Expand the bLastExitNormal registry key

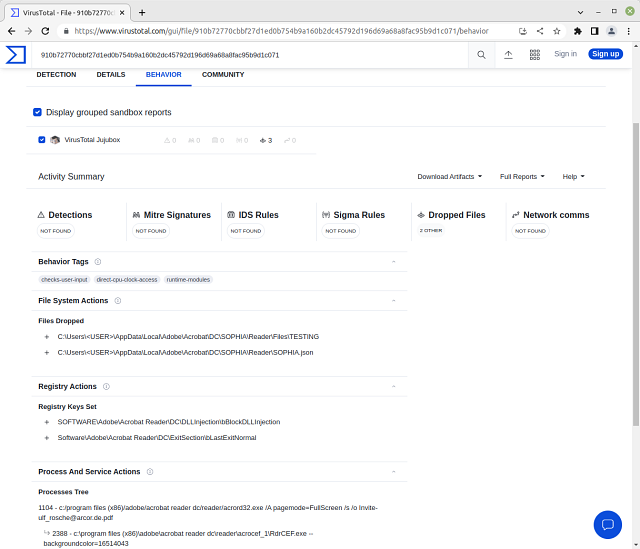(x=47, y=438)
